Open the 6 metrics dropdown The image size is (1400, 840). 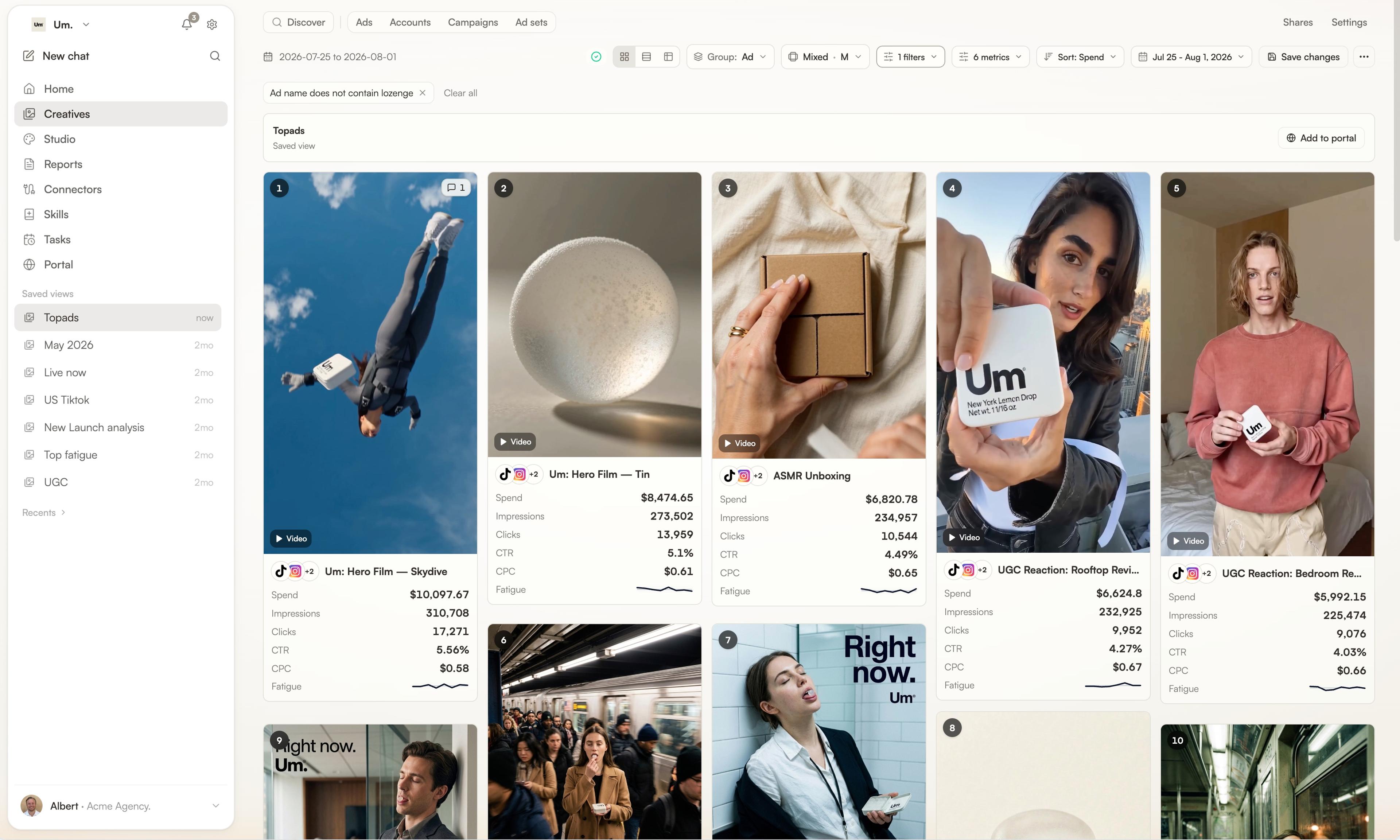[x=990, y=57]
